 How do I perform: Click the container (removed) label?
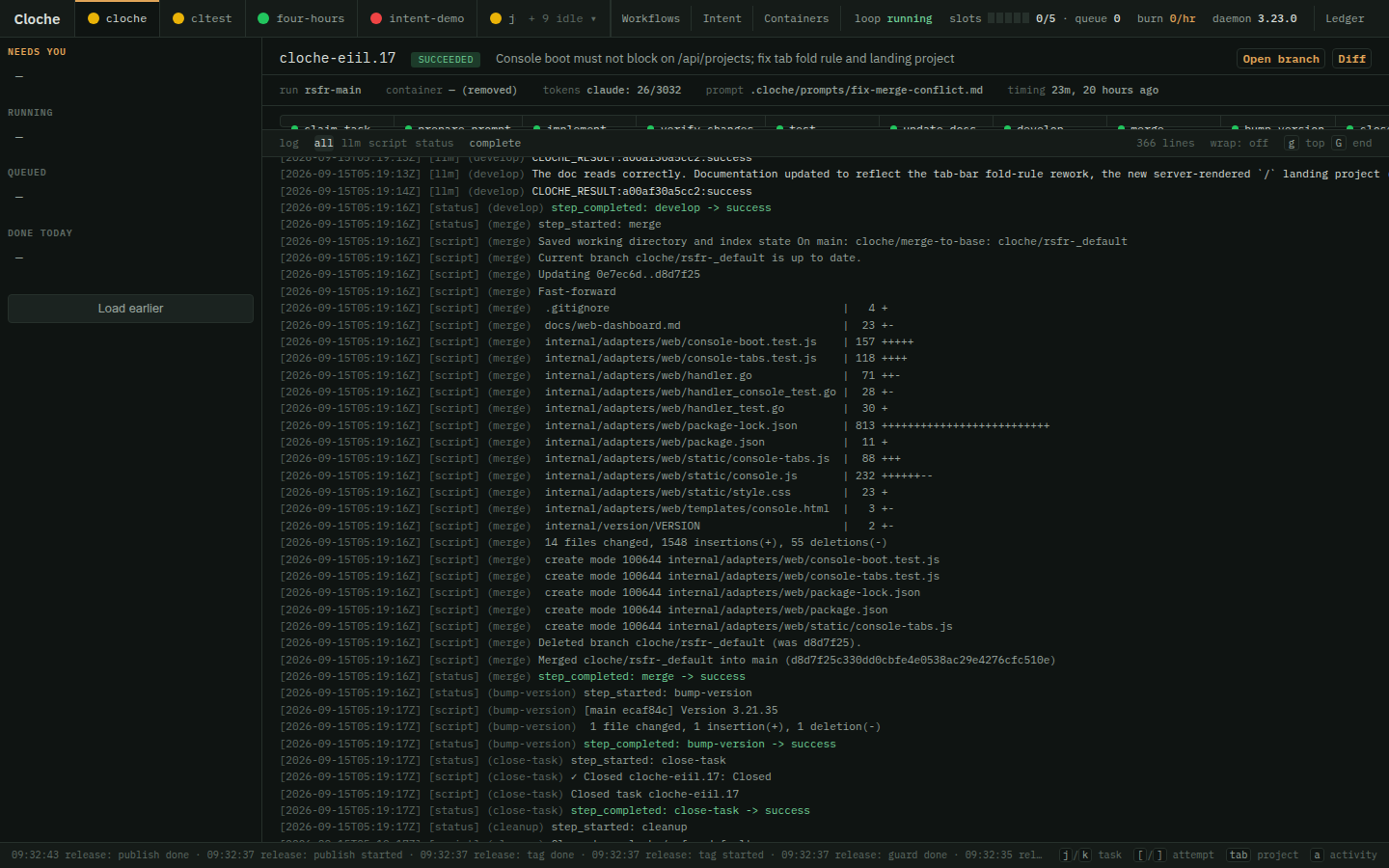(451, 90)
